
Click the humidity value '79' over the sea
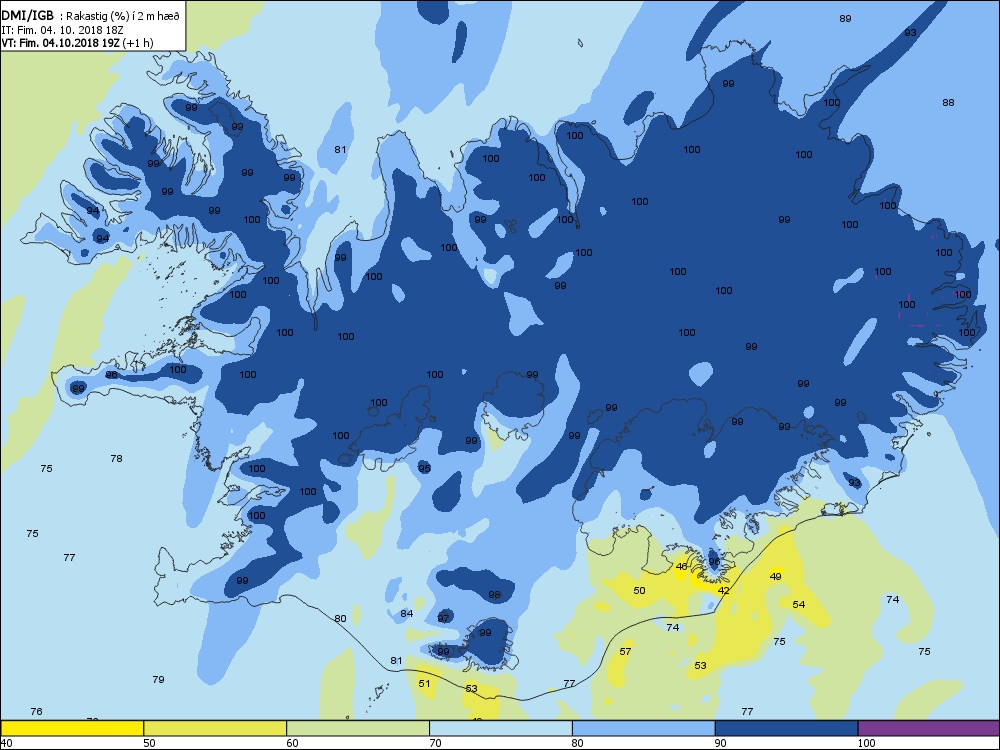click(158, 679)
